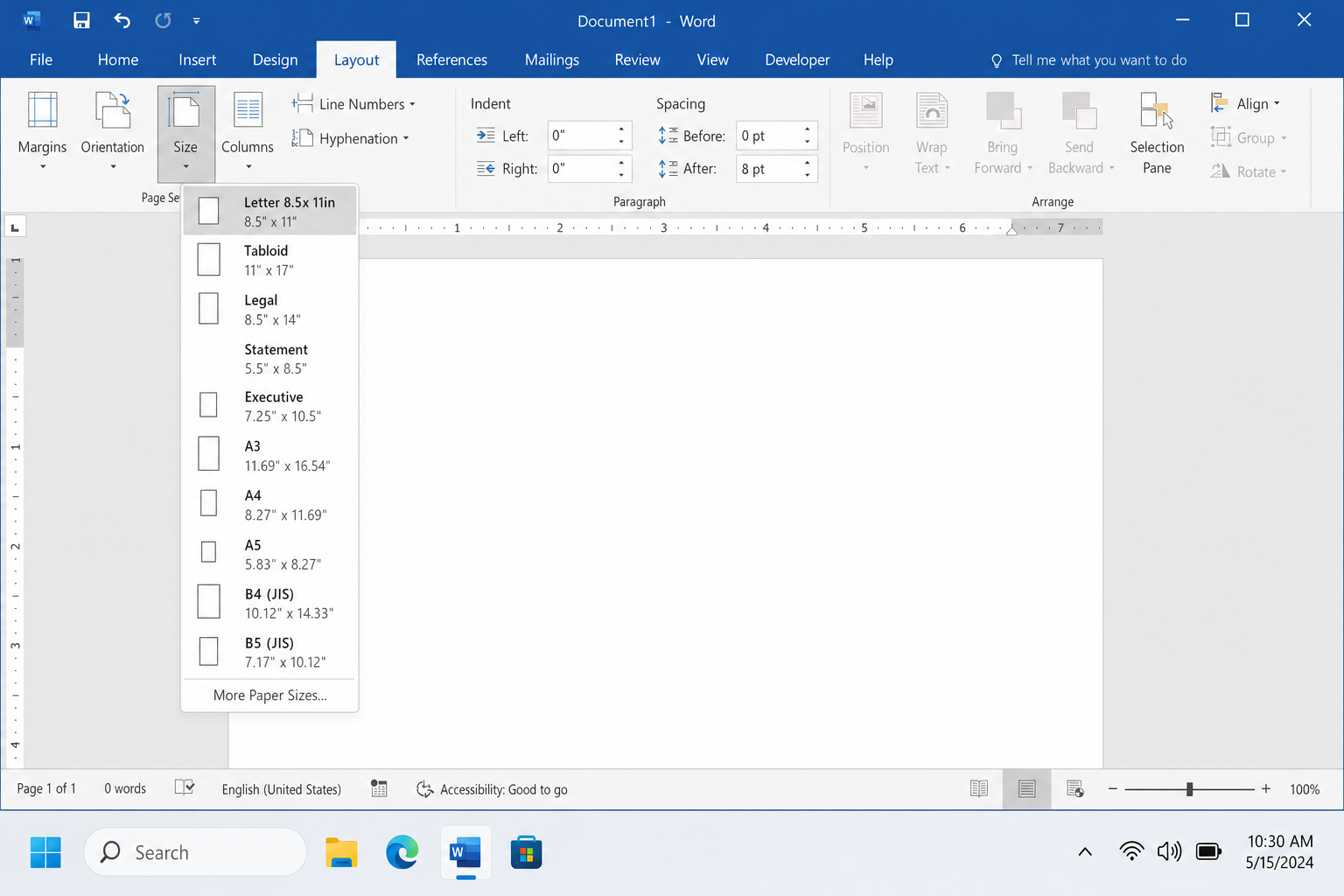Click the zoom out minus button
Viewport: 1344px width, 896px height.
point(1113,788)
